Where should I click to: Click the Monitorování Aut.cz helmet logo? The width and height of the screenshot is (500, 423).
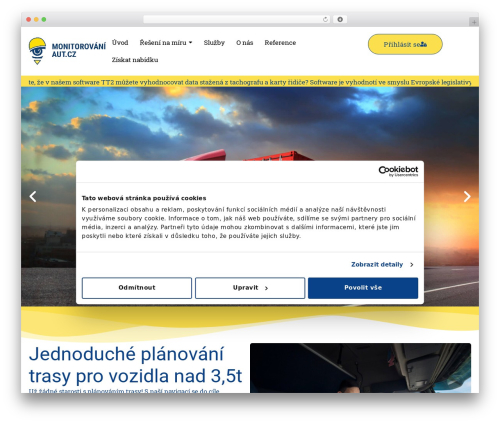pyautogui.click(x=67, y=51)
